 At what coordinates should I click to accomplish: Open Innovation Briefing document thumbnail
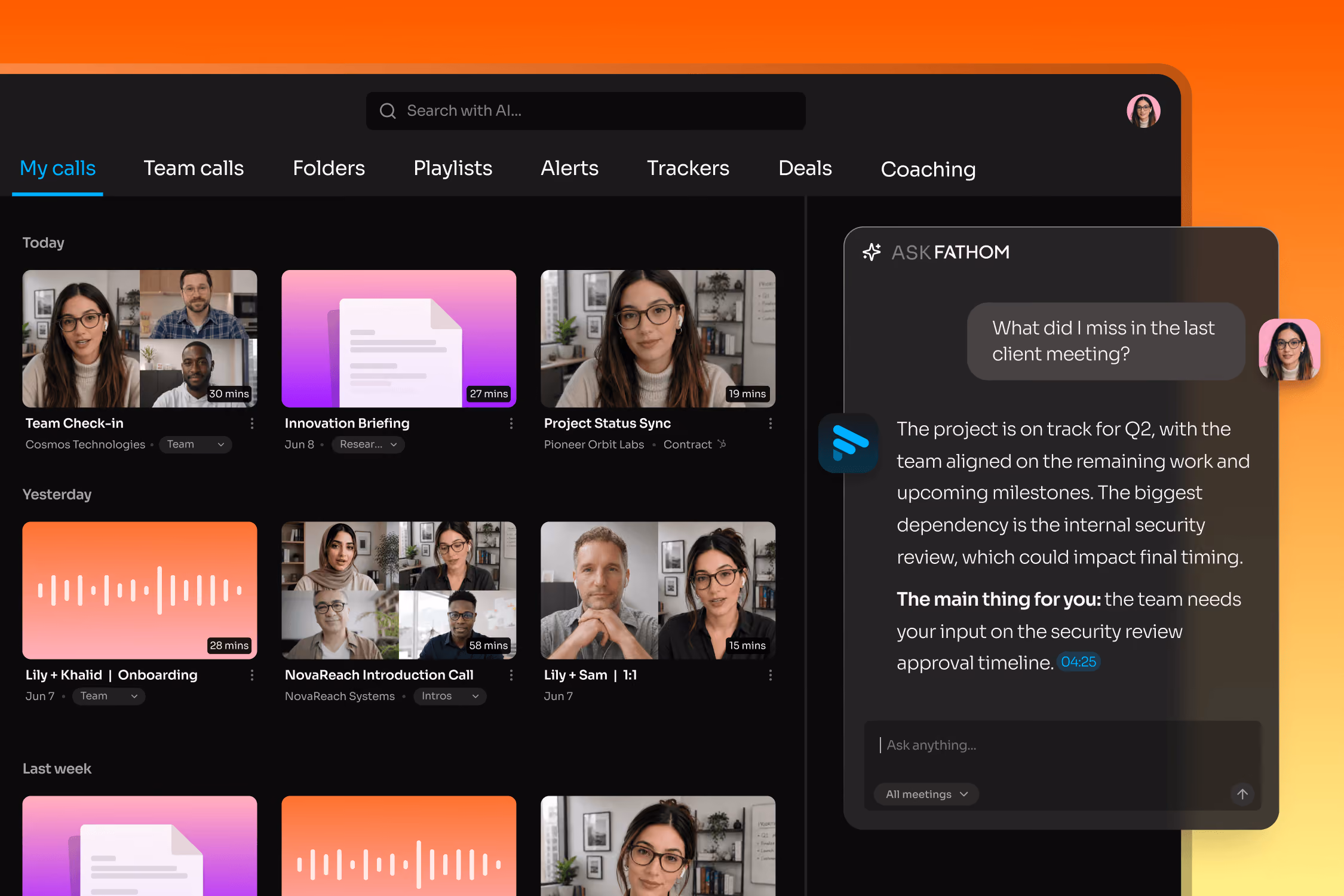click(x=399, y=339)
